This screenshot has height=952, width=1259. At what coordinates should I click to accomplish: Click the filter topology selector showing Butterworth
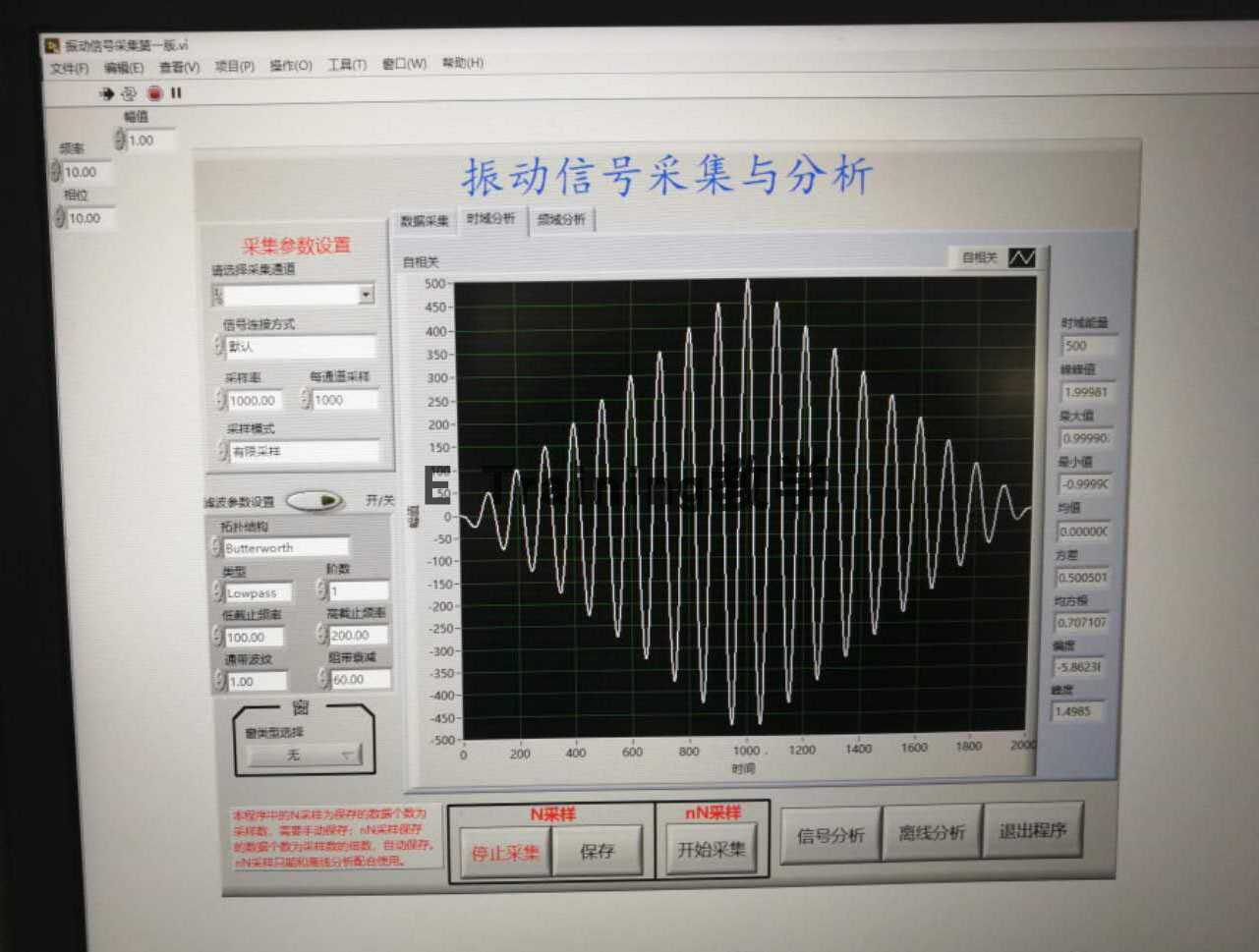point(286,548)
